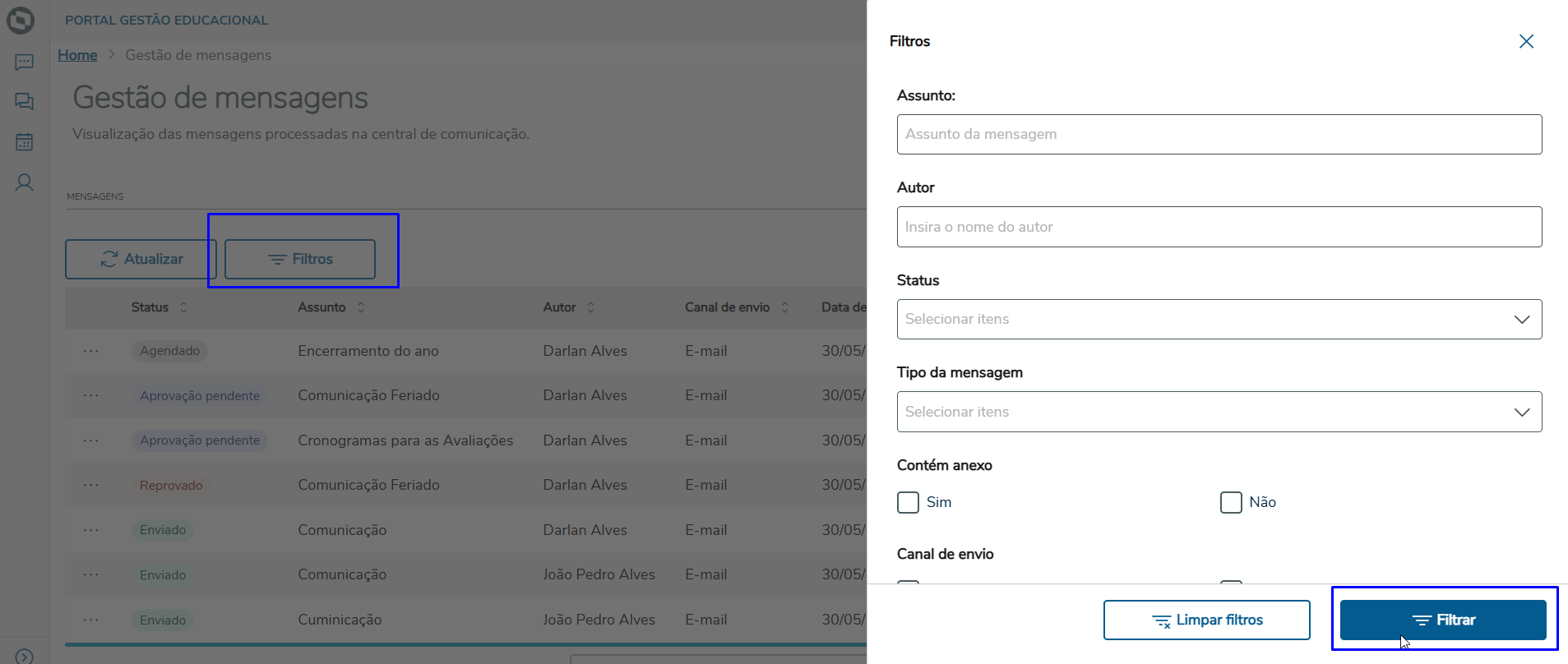Click the Autor name input field
The width and height of the screenshot is (1568, 664).
[x=1219, y=227]
